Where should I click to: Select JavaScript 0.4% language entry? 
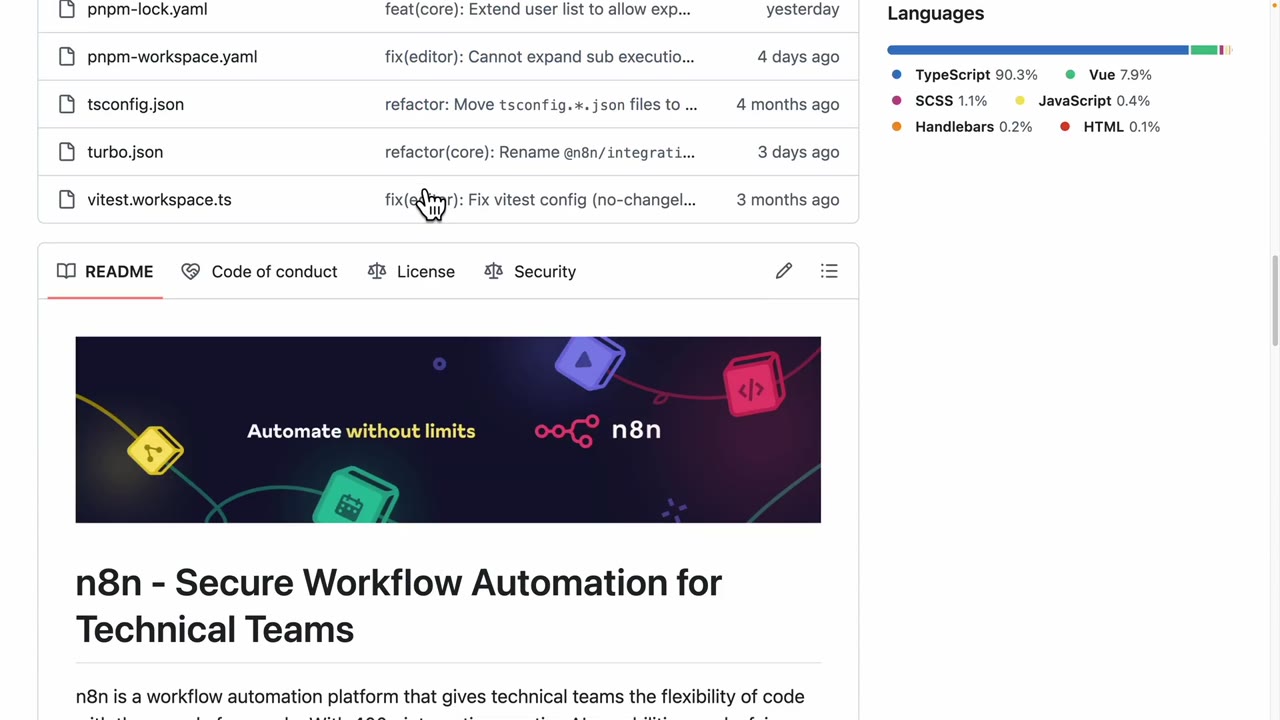(1082, 101)
